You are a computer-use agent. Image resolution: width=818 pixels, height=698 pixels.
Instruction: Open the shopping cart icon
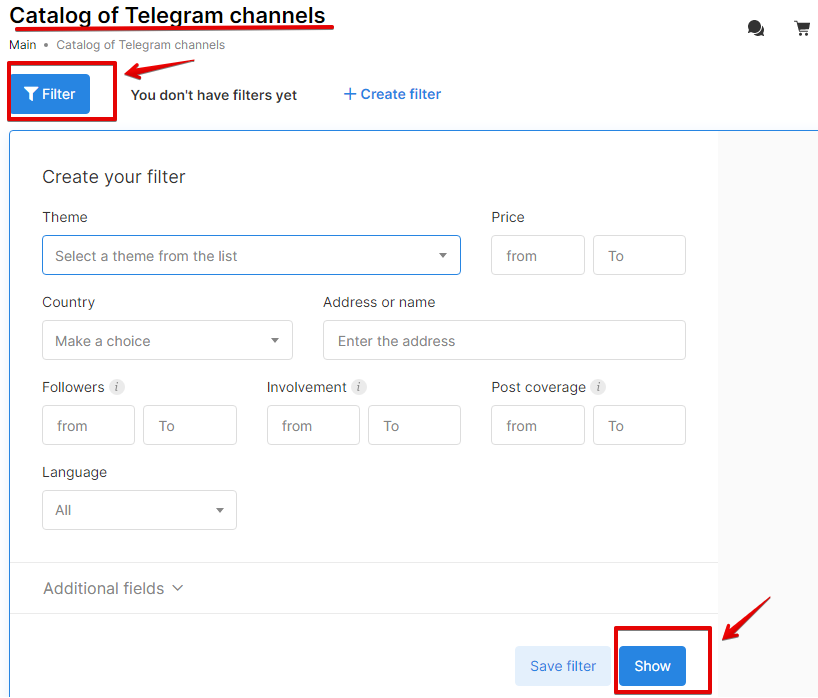point(802,28)
